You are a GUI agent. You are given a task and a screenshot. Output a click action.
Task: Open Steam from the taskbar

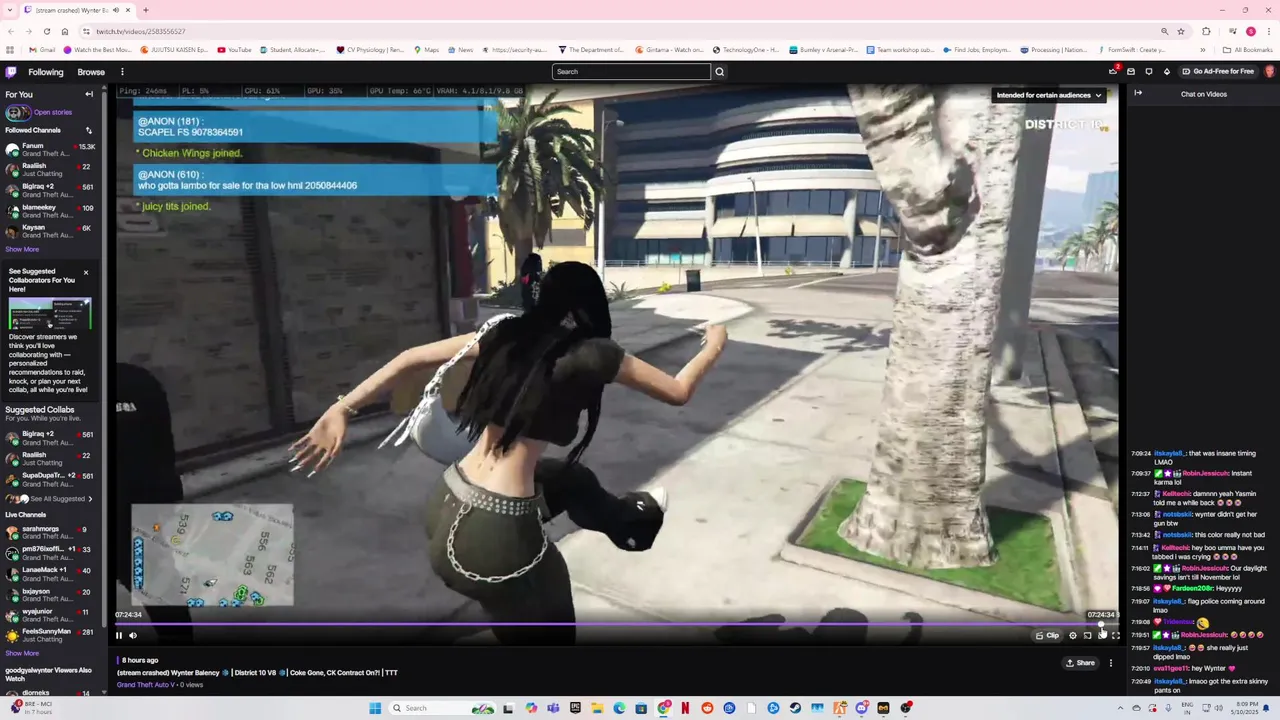click(795, 708)
